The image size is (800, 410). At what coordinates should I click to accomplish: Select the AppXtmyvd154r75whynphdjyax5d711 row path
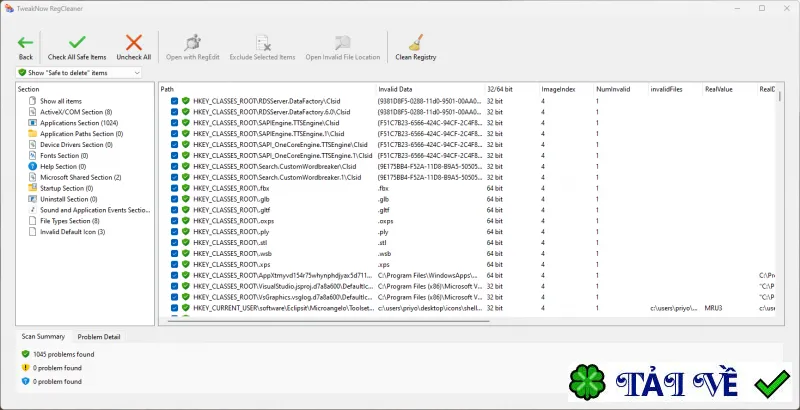[284, 275]
